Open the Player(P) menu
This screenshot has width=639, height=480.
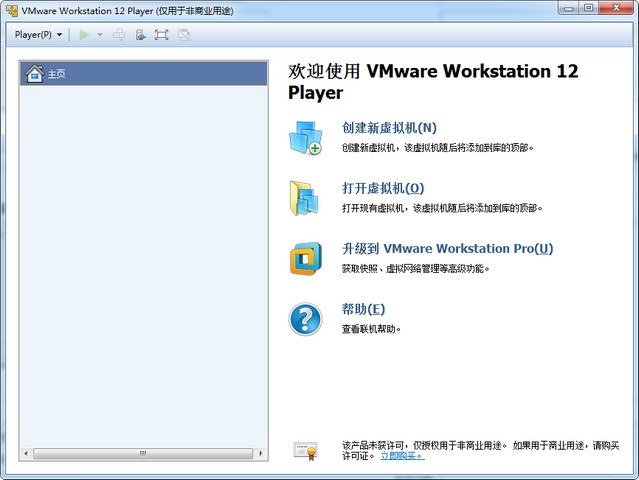pos(38,35)
